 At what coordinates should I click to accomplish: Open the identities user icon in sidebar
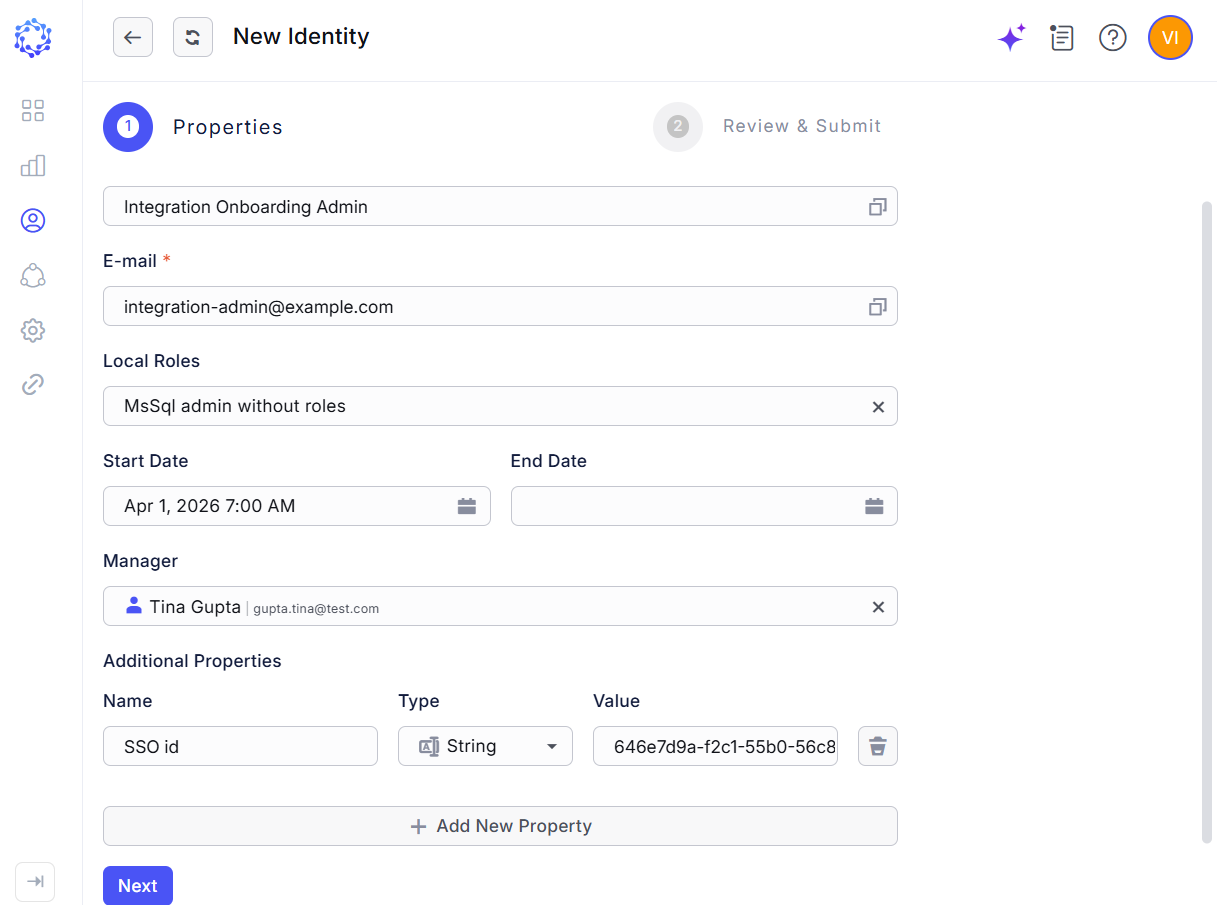[33, 221]
